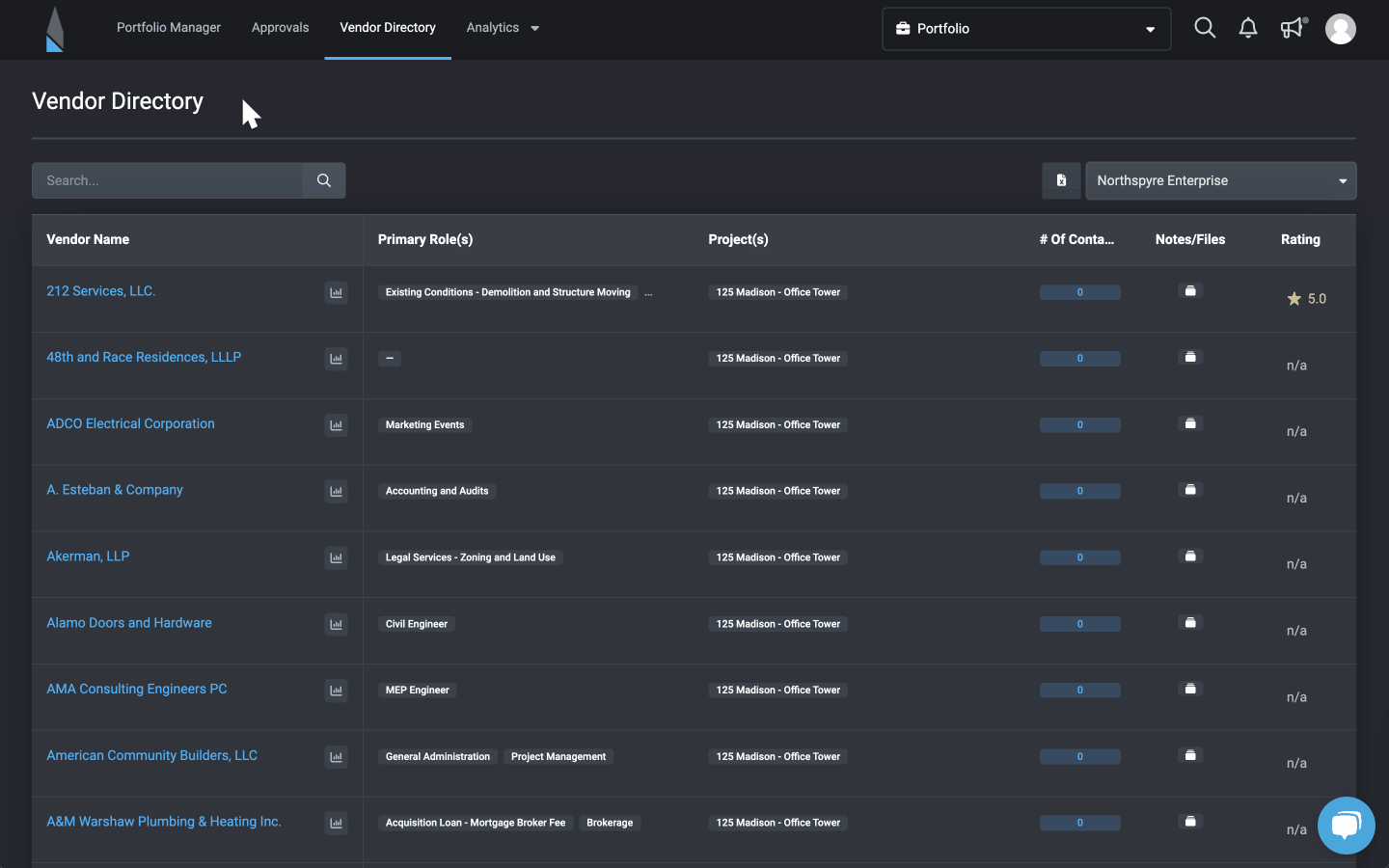The width and height of the screenshot is (1389, 868).
Task: Open analytics chart for A. Esteban & Company
Action: tap(336, 492)
